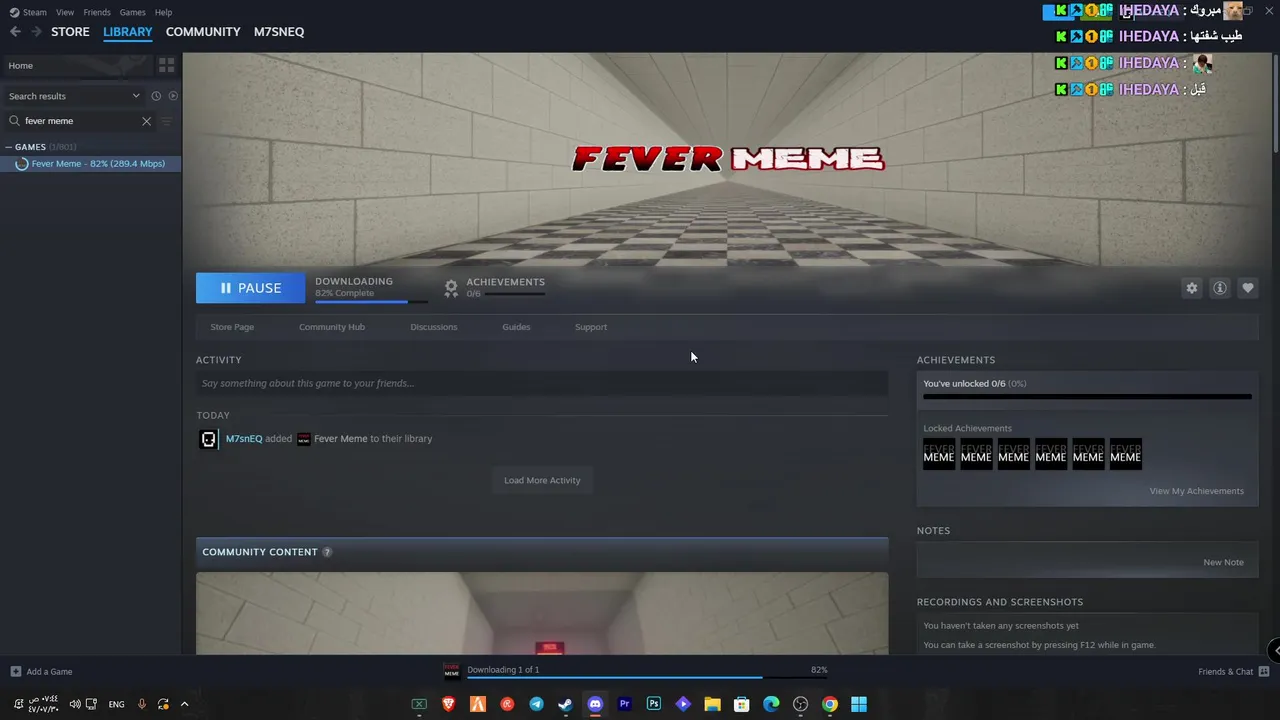Open M7snEQ profile link in activity
The image size is (1280, 720).
click(244, 439)
